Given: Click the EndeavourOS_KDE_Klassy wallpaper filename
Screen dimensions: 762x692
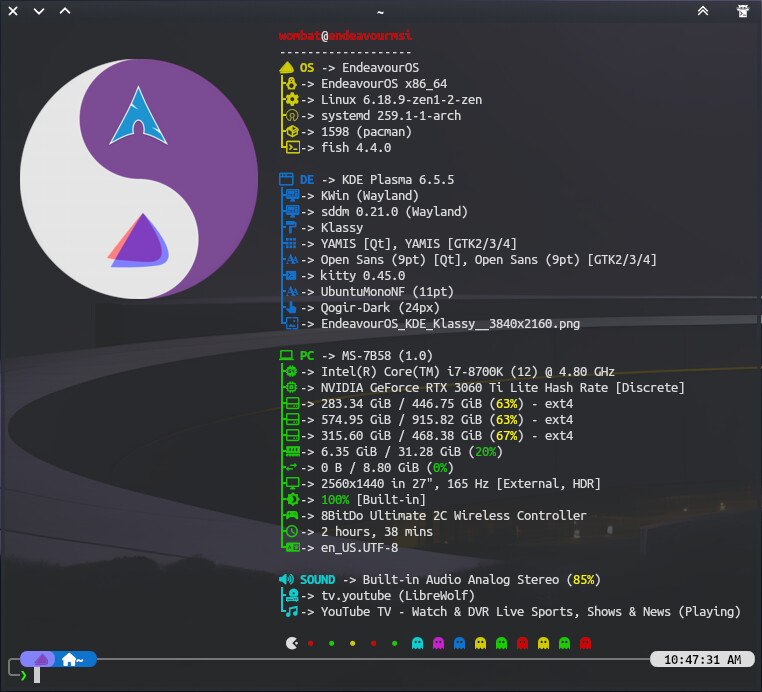Looking at the screenshot, I should tap(450, 324).
